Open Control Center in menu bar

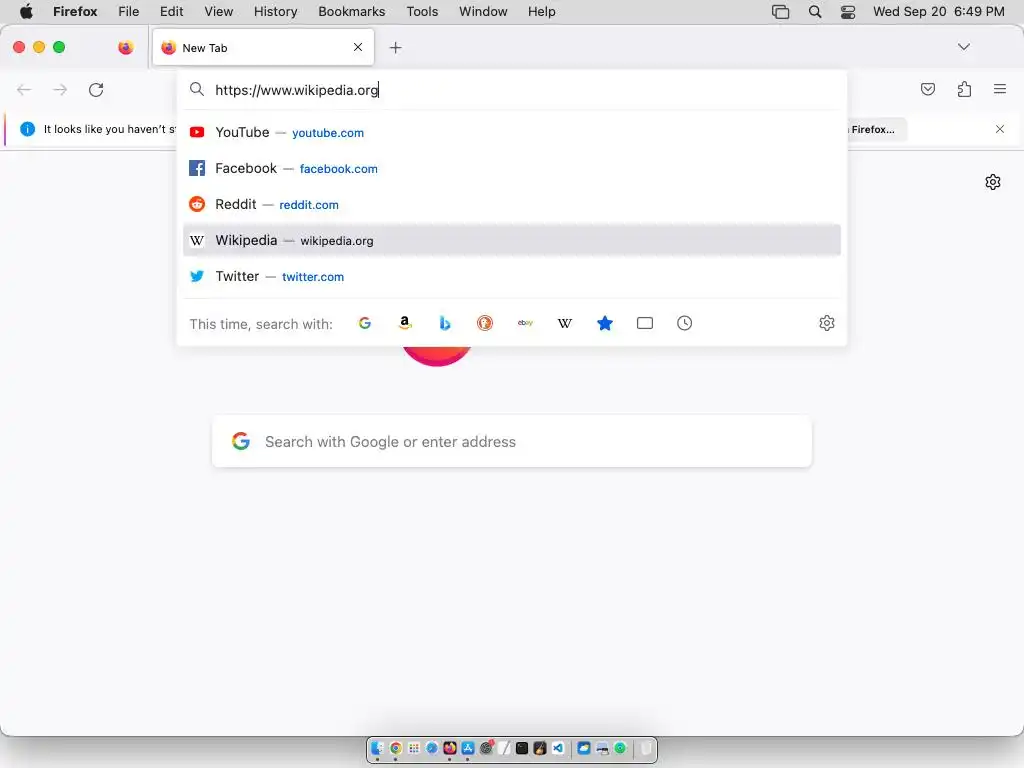click(x=848, y=12)
